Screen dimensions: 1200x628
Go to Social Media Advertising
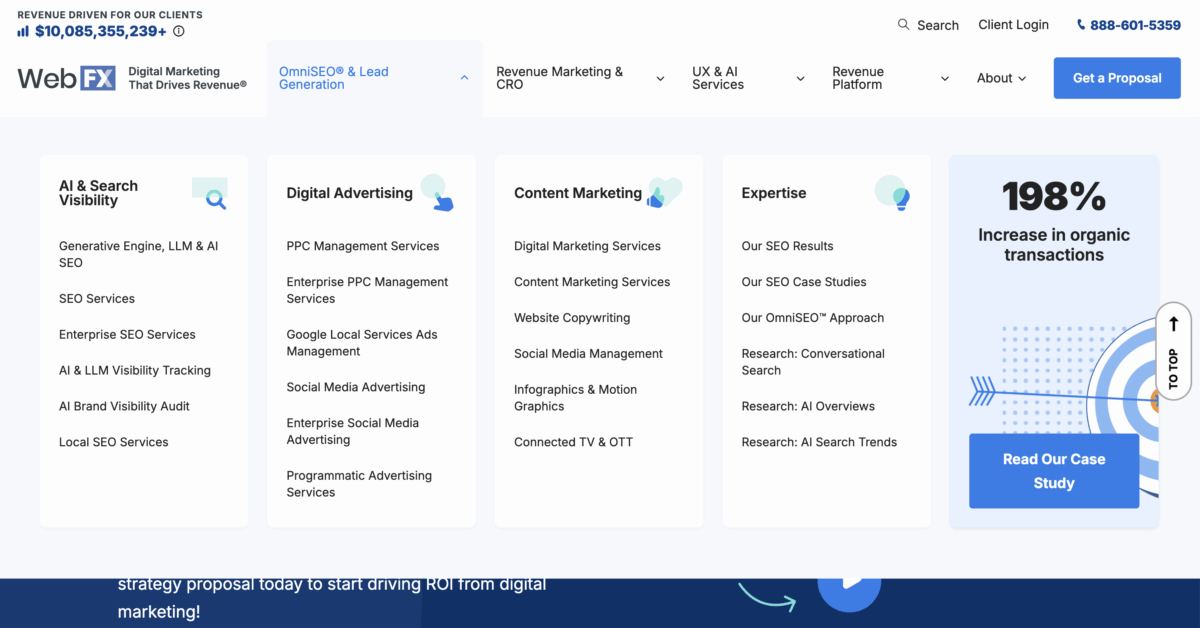point(356,387)
